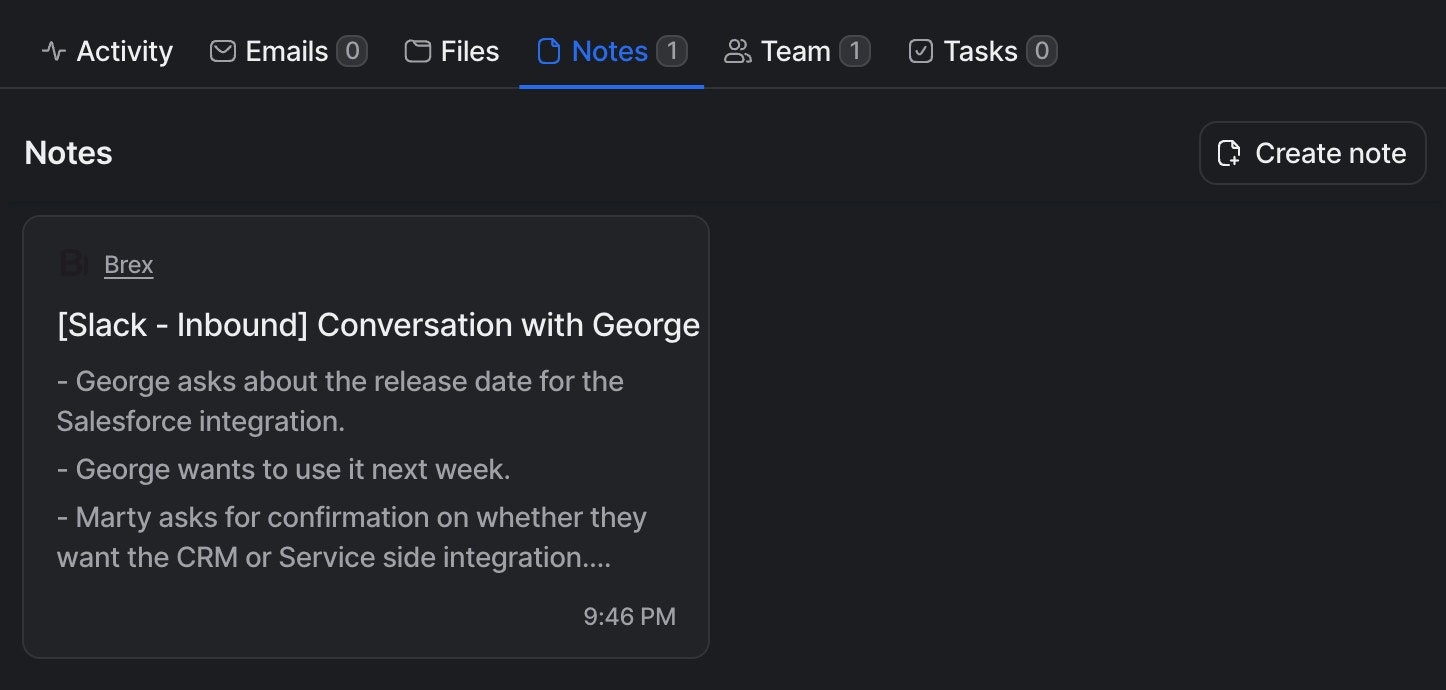Viewport: 1446px width, 690px height.
Task: Select the Team tab
Action: 795,51
